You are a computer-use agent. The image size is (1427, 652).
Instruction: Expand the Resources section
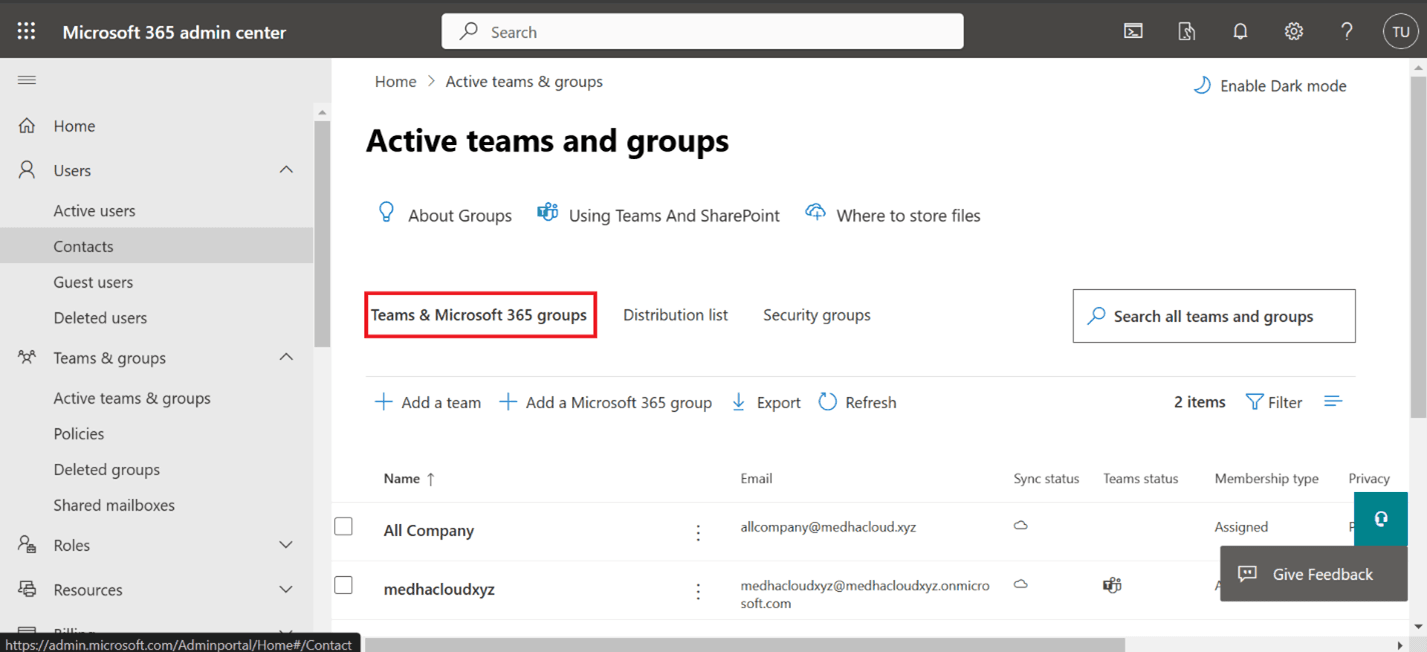coord(286,590)
